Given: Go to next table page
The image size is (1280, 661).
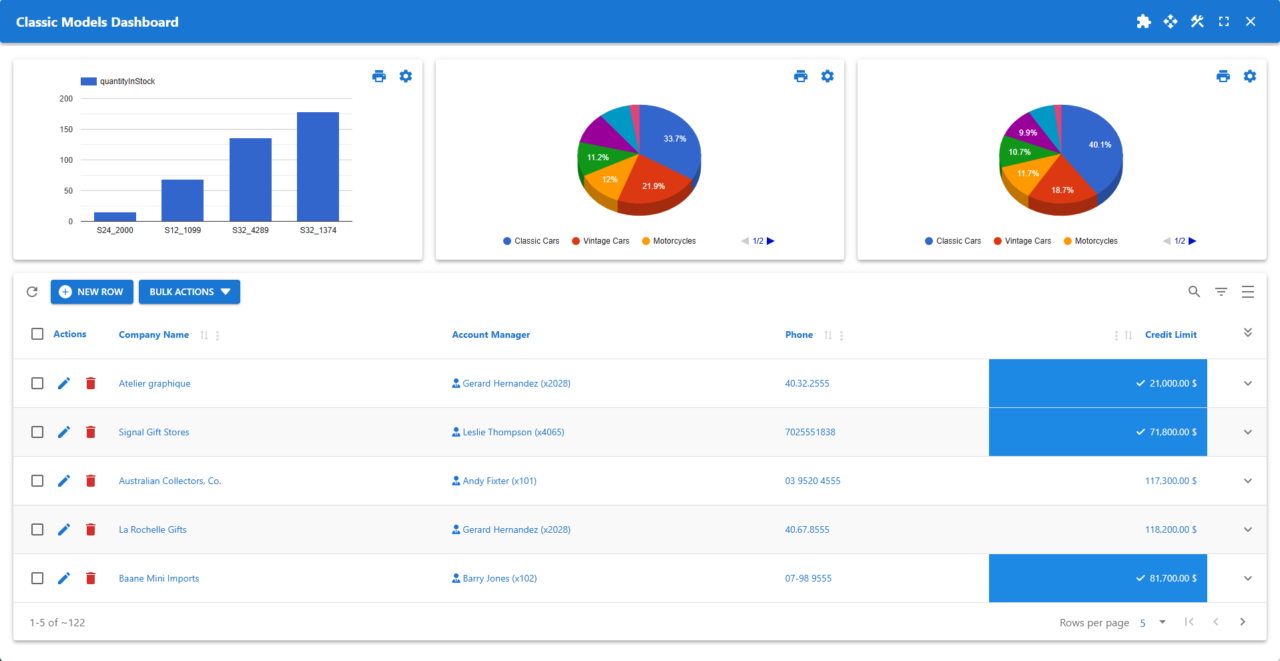Looking at the screenshot, I should tap(1243, 622).
